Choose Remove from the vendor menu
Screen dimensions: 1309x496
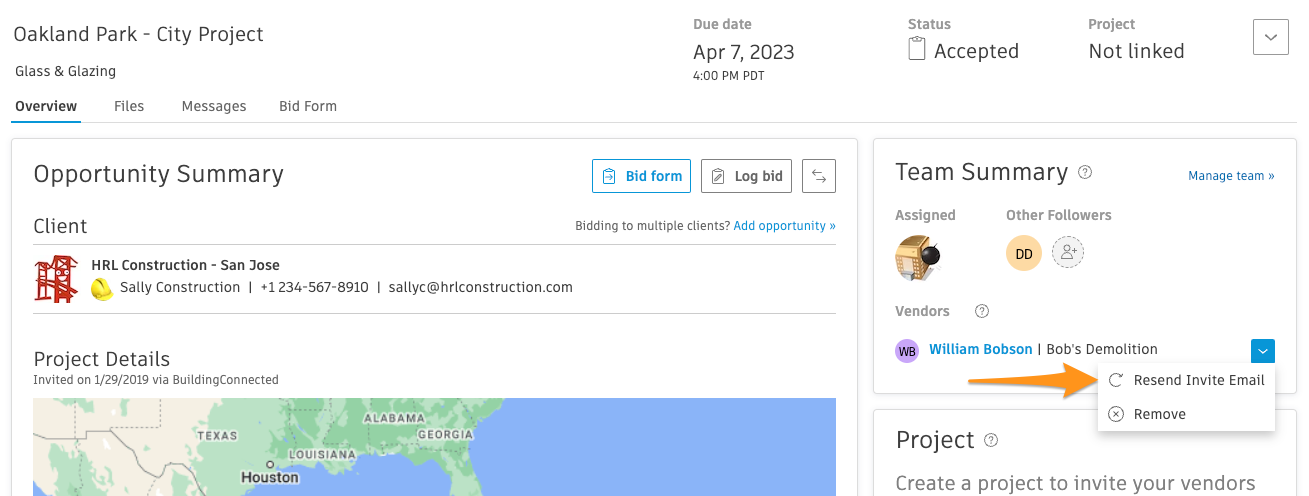[1159, 414]
